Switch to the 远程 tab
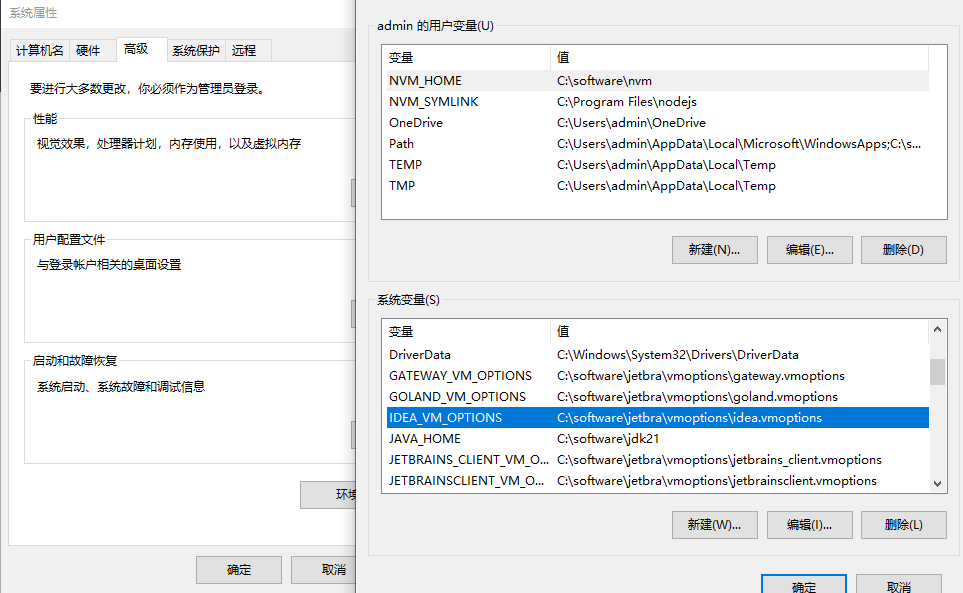This screenshot has width=963, height=593. (244, 51)
